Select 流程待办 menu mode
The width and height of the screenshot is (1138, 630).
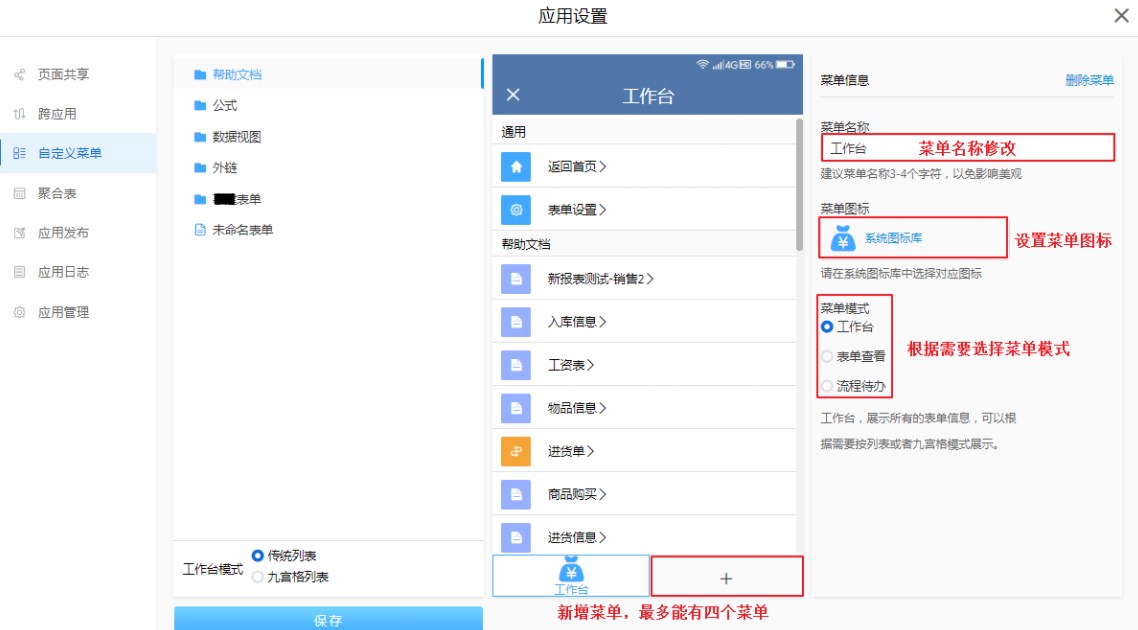[826, 386]
